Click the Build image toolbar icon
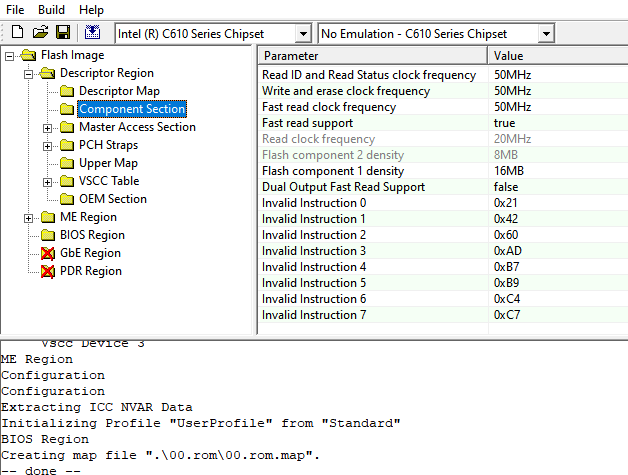This screenshot has width=628, height=475. pos(90,33)
